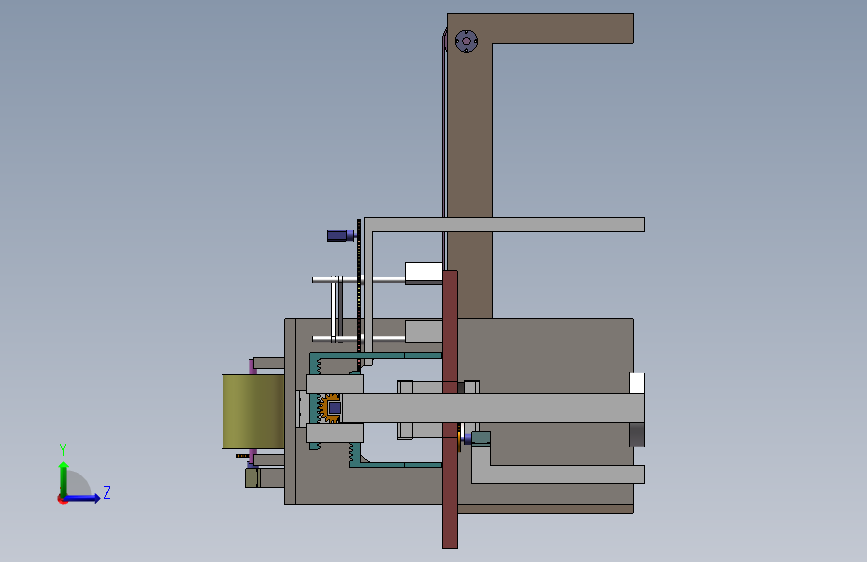Select the dark blue cylinder near the chain
867x562 pixels.
coord(340,236)
